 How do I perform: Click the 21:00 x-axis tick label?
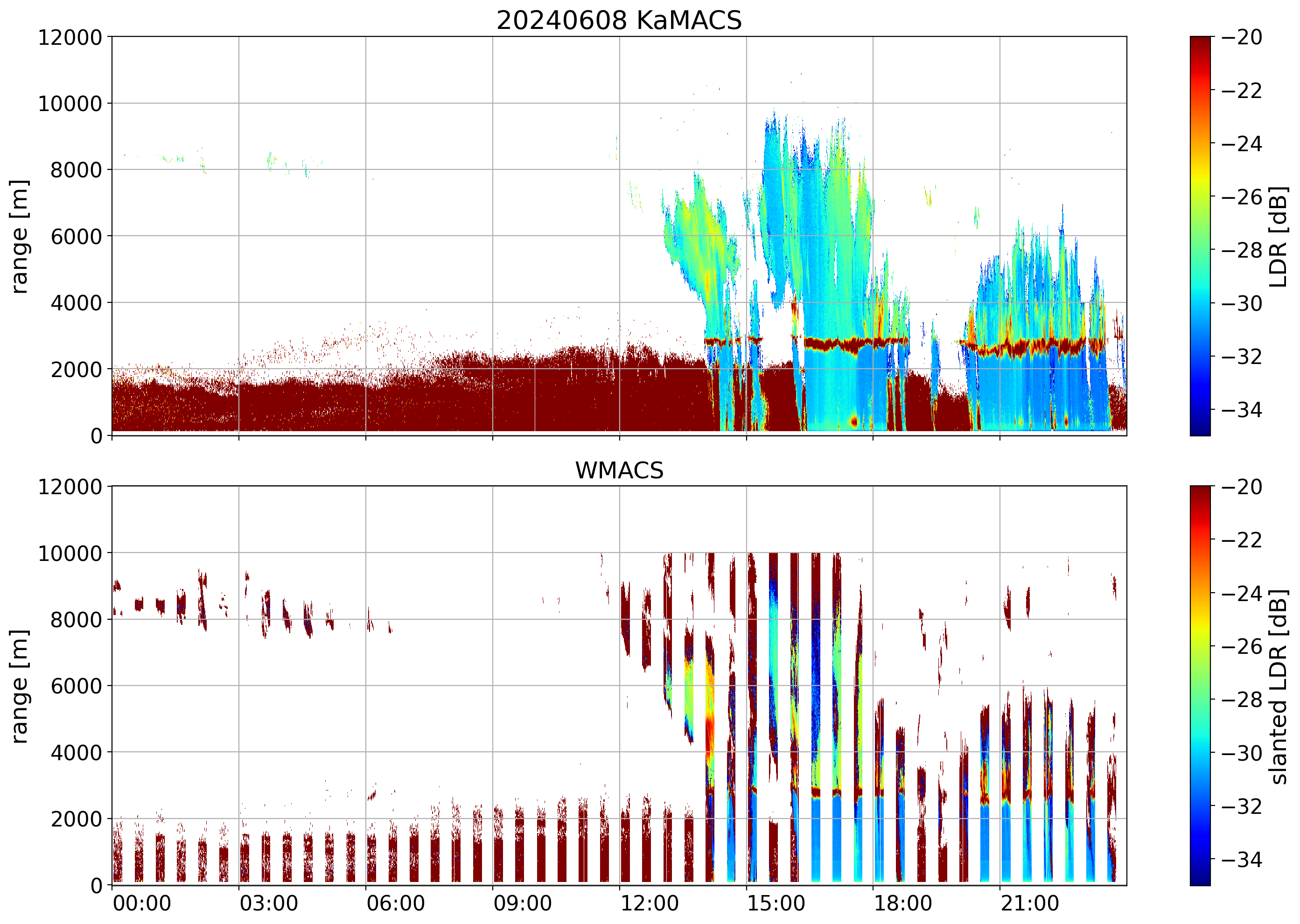[1029, 903]
